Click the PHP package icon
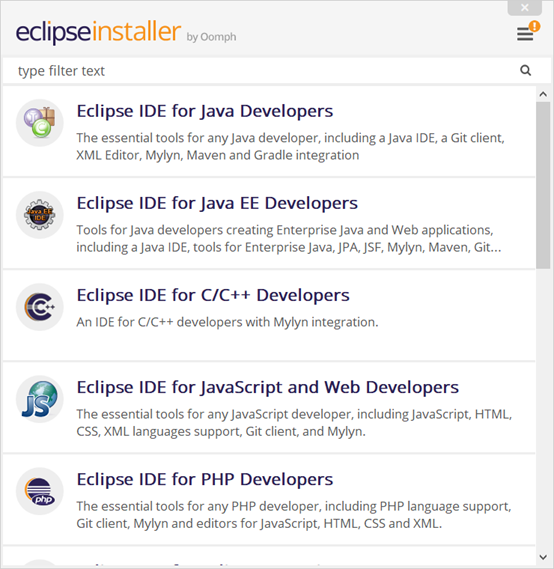The image size is (554, 569). 40,491
